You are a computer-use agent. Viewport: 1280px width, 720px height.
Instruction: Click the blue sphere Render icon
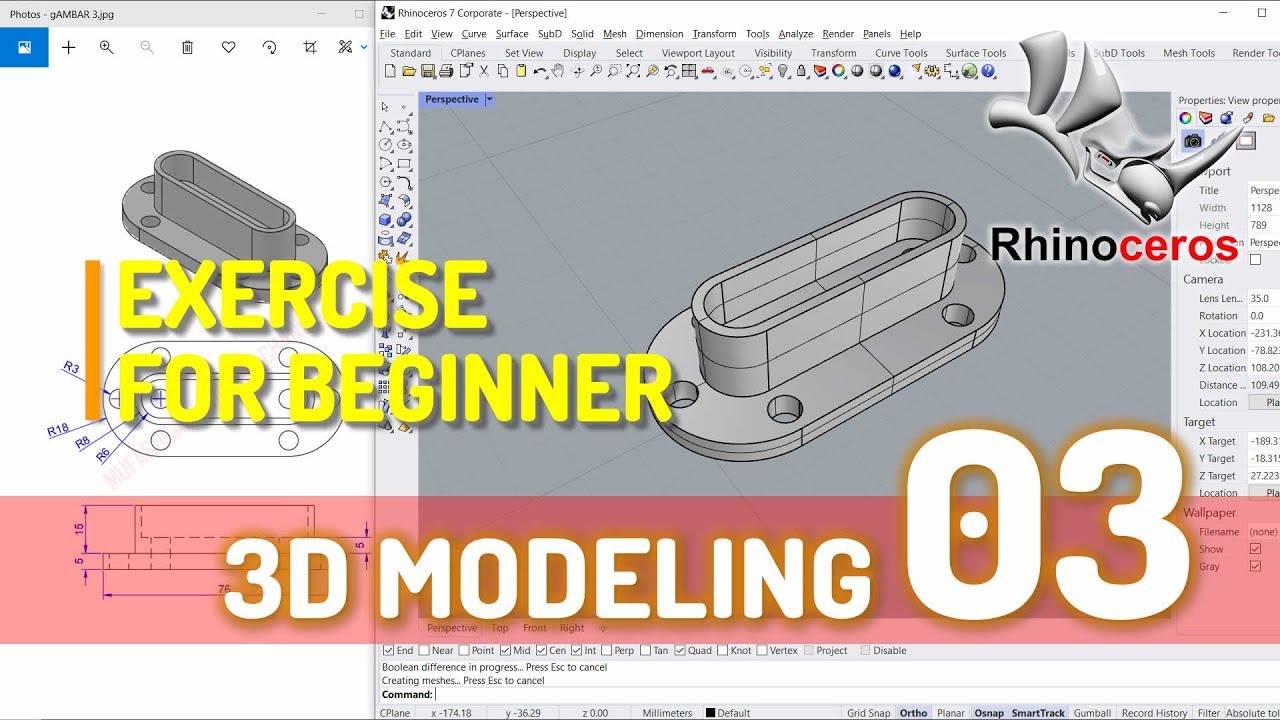tap(894, 71)
